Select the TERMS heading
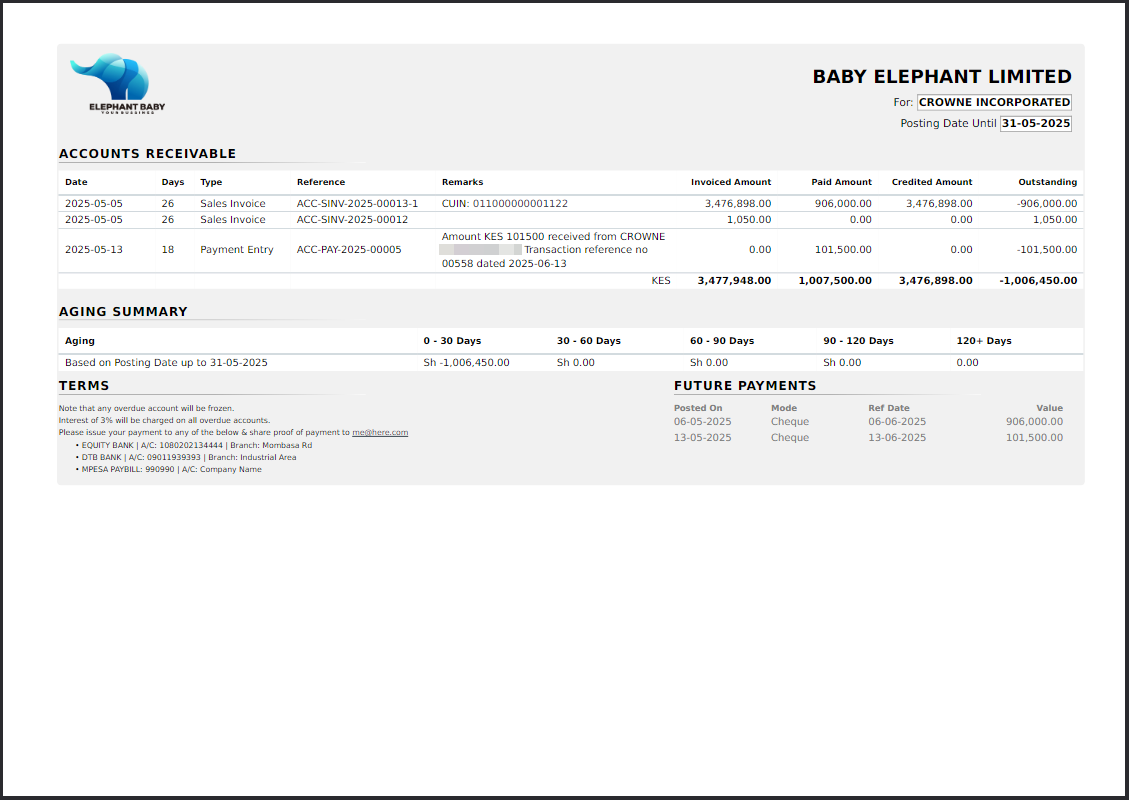This screenshot has width=1129, height=800. (x=84, y=386)
